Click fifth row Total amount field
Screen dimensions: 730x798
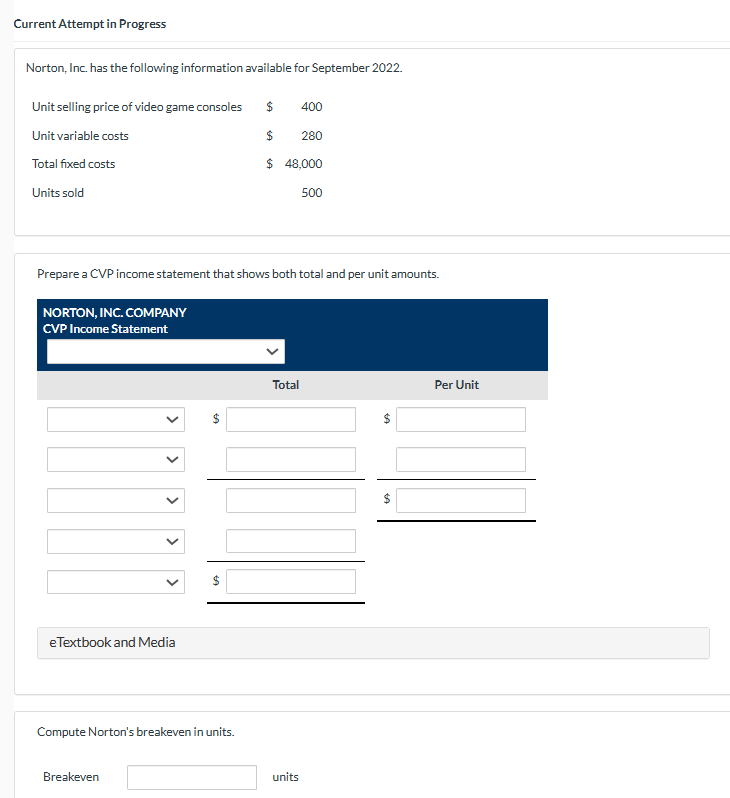coord(291,582)
